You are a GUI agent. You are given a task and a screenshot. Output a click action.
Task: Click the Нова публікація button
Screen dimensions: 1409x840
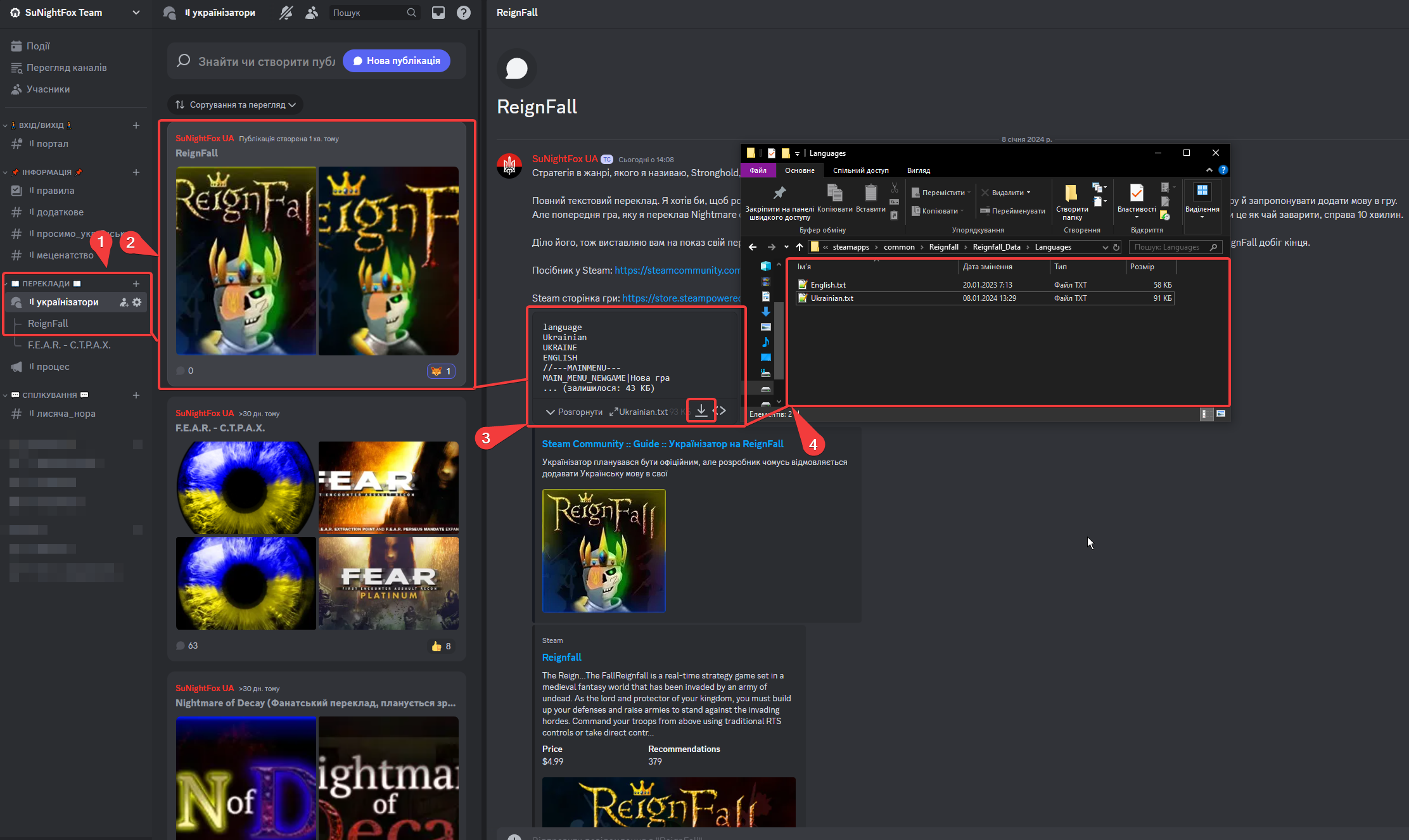pos(397,61)
